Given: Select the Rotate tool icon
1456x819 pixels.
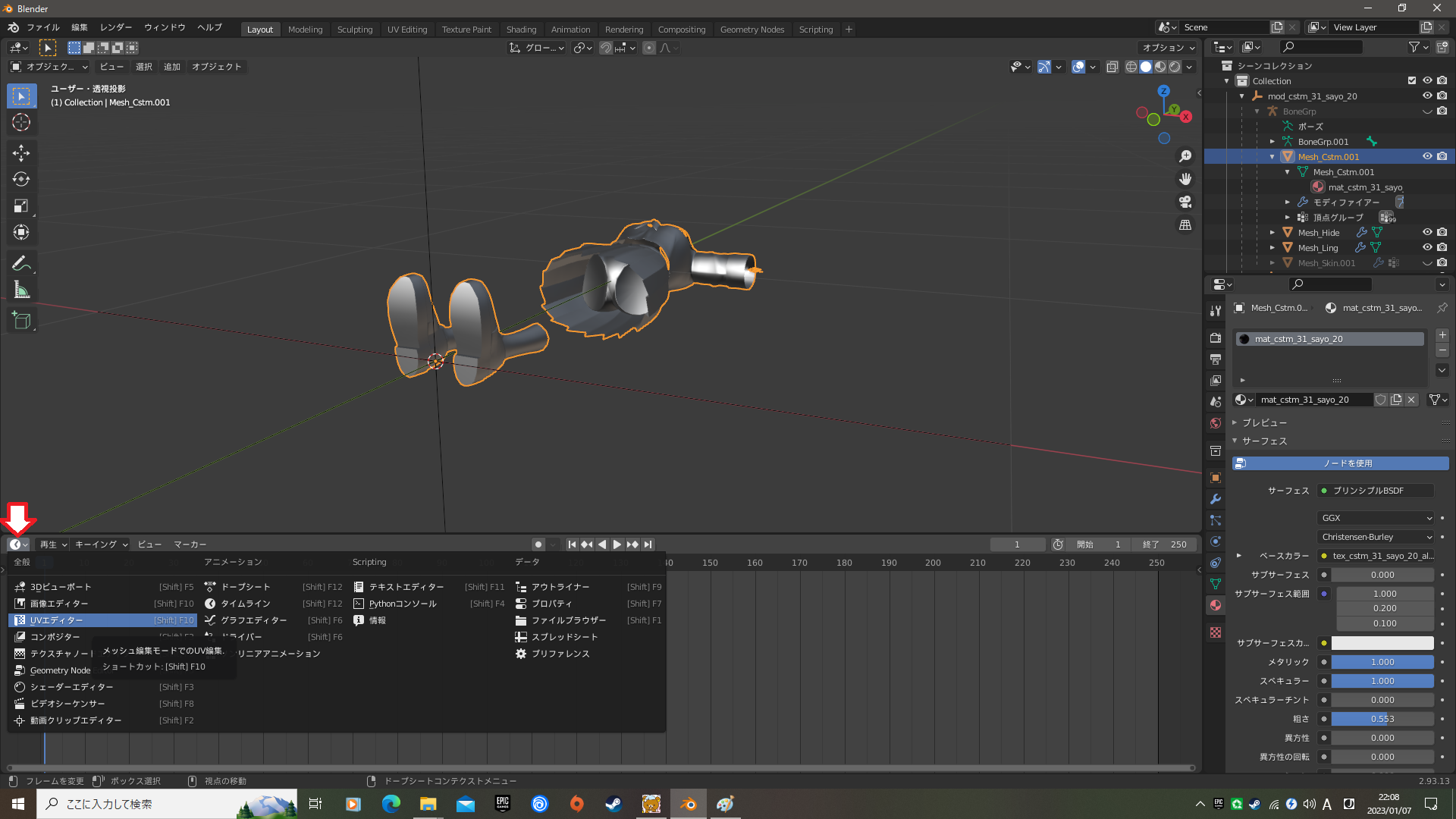Looking at the screenshot, I should point(21,179).
